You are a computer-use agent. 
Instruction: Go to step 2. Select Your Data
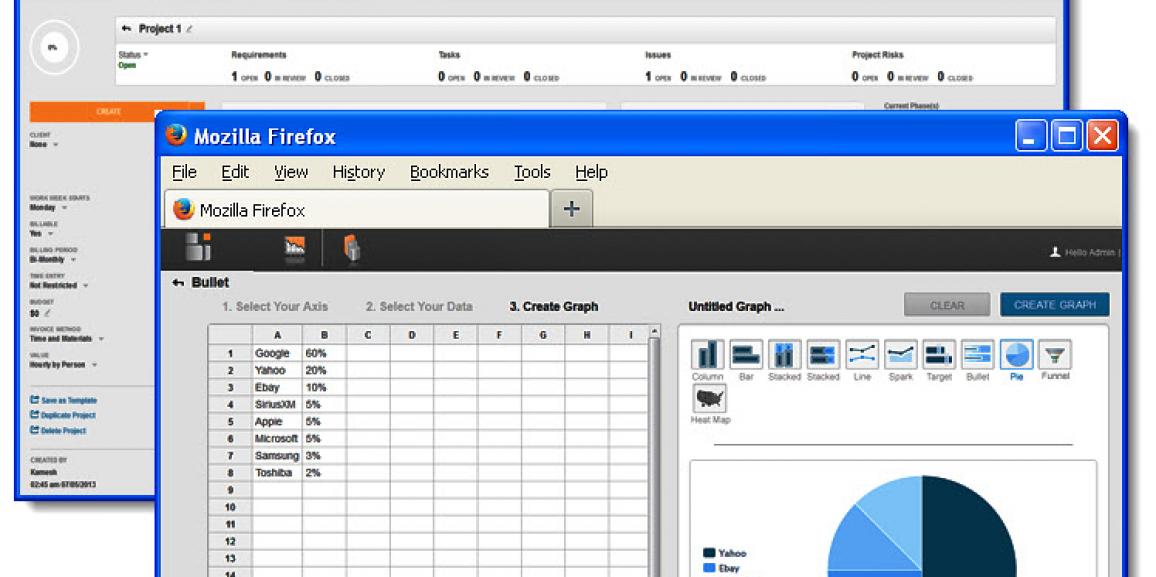coord(419,307)
